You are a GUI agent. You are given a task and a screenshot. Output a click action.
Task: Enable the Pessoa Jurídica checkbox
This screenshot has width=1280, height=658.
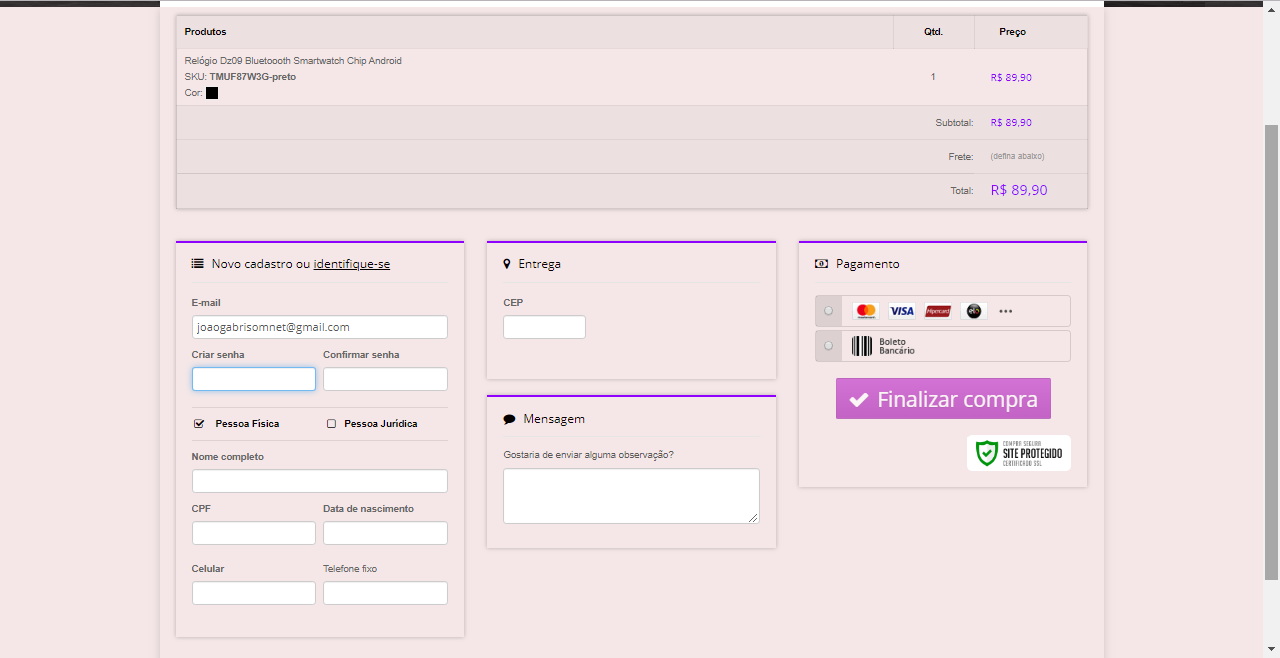[331, 424]
